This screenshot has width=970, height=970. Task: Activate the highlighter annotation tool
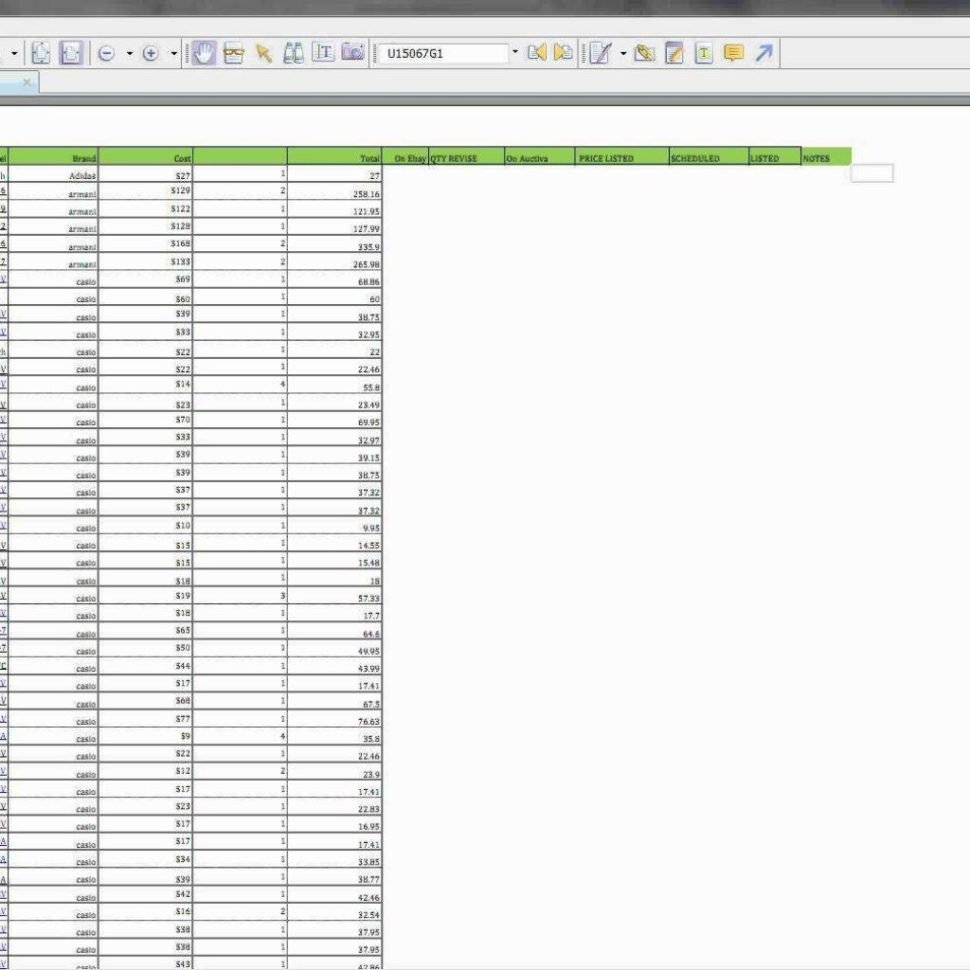click(644, 53)
